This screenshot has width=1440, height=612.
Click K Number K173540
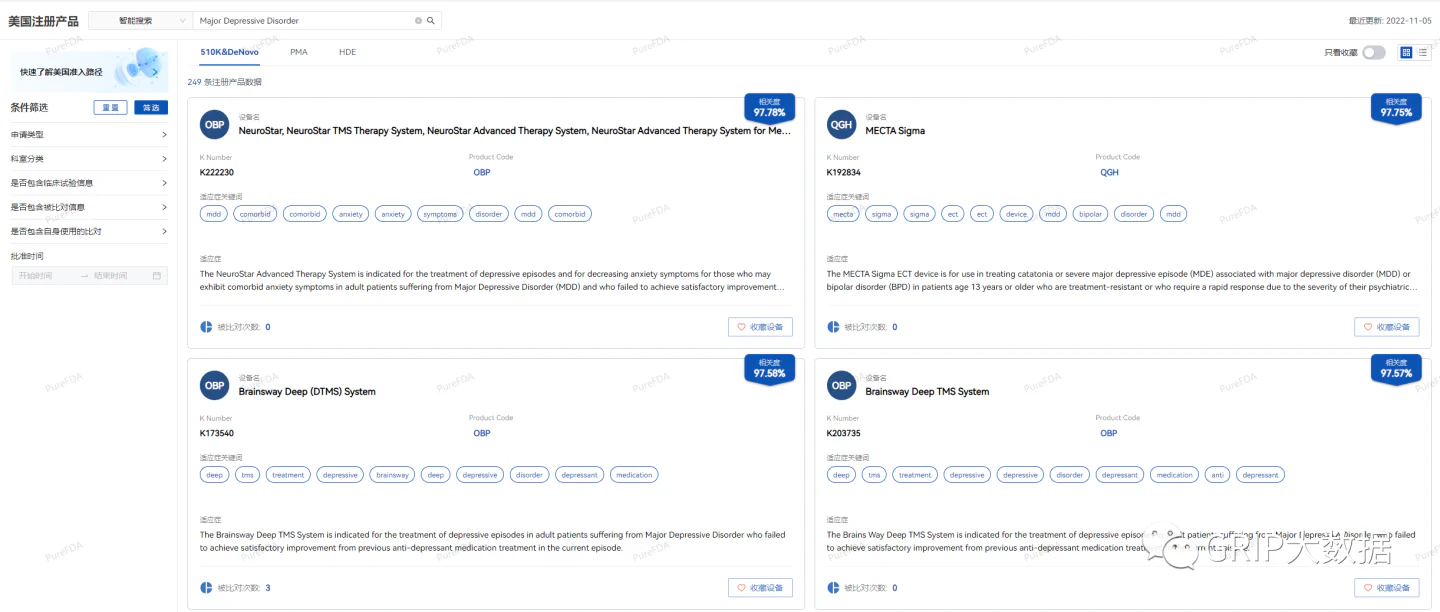tap(217, 433)
